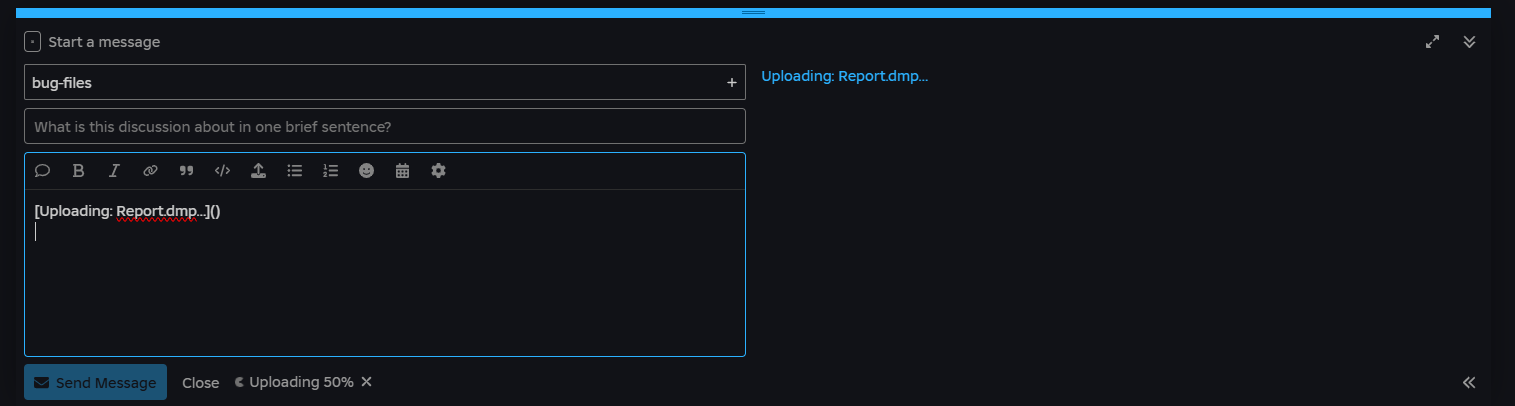Cancel the upload in progress

(366, 382)
